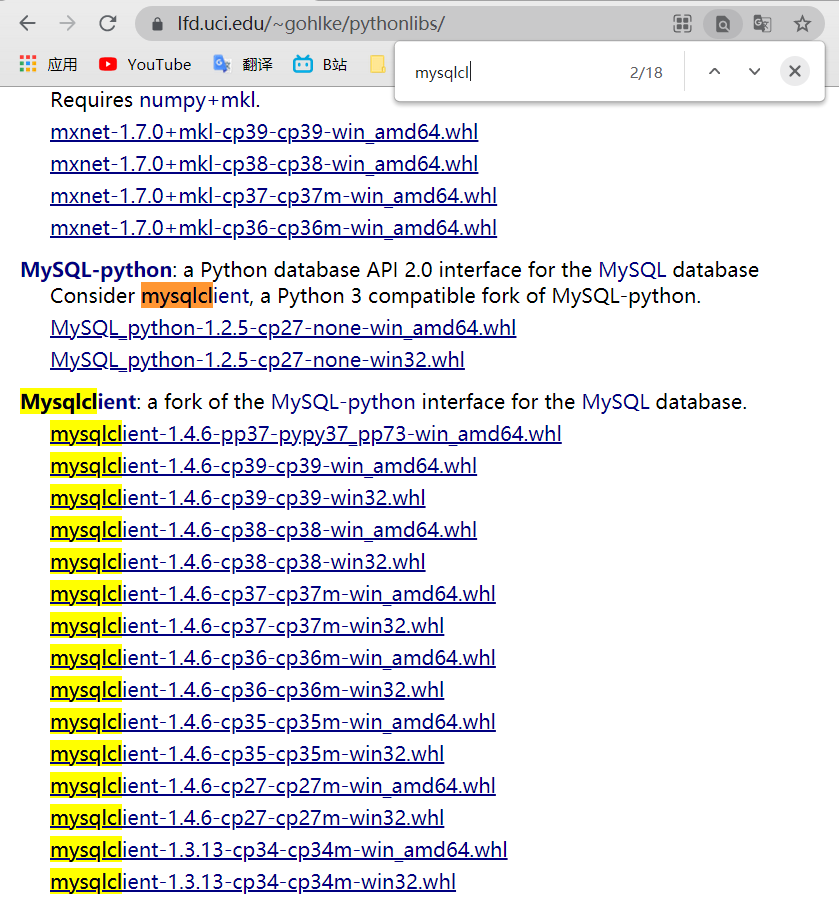
Task: Download mxnet-1.7.0+mkl cp39 win_amd64 wheel
Action: pyautogui.click(x=264, y=132)
